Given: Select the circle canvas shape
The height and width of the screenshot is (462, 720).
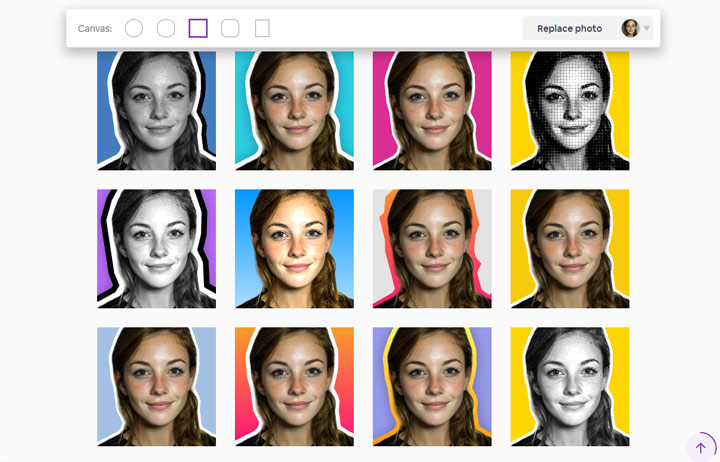Looking at the screenshot, I should tap(134, 28).
